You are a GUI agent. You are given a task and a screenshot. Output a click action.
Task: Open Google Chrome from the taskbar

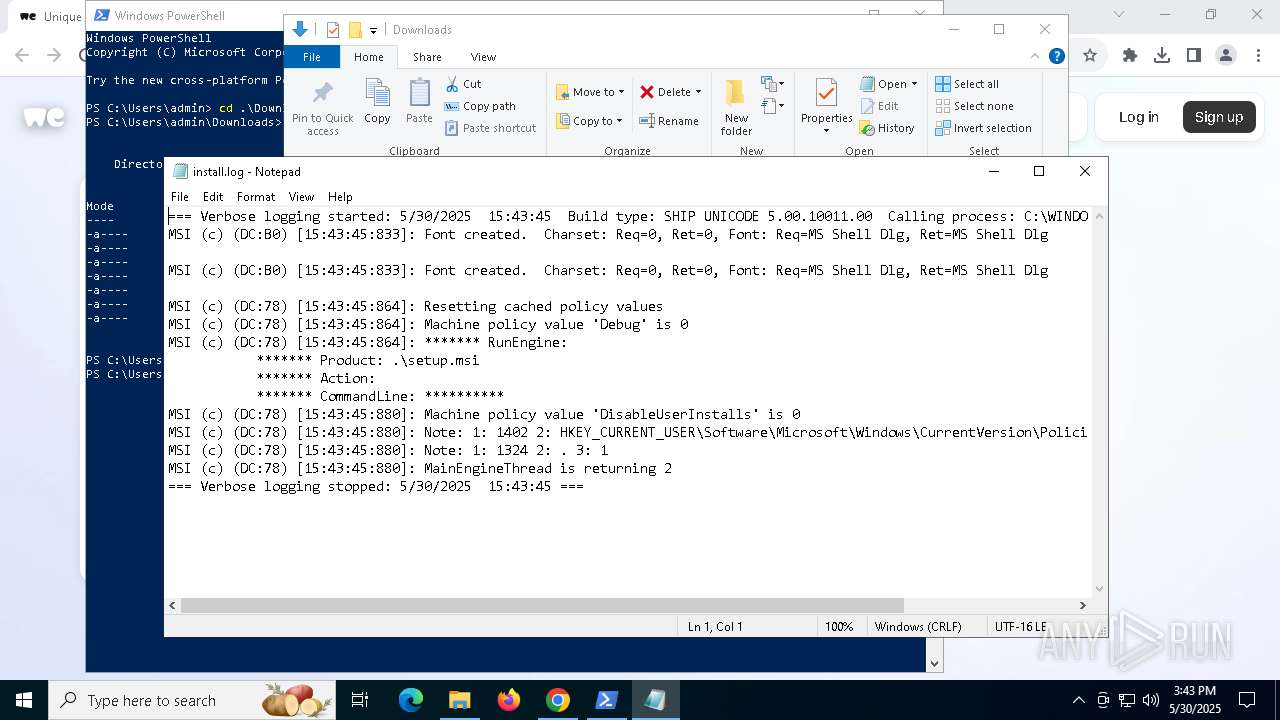[558, 700]
